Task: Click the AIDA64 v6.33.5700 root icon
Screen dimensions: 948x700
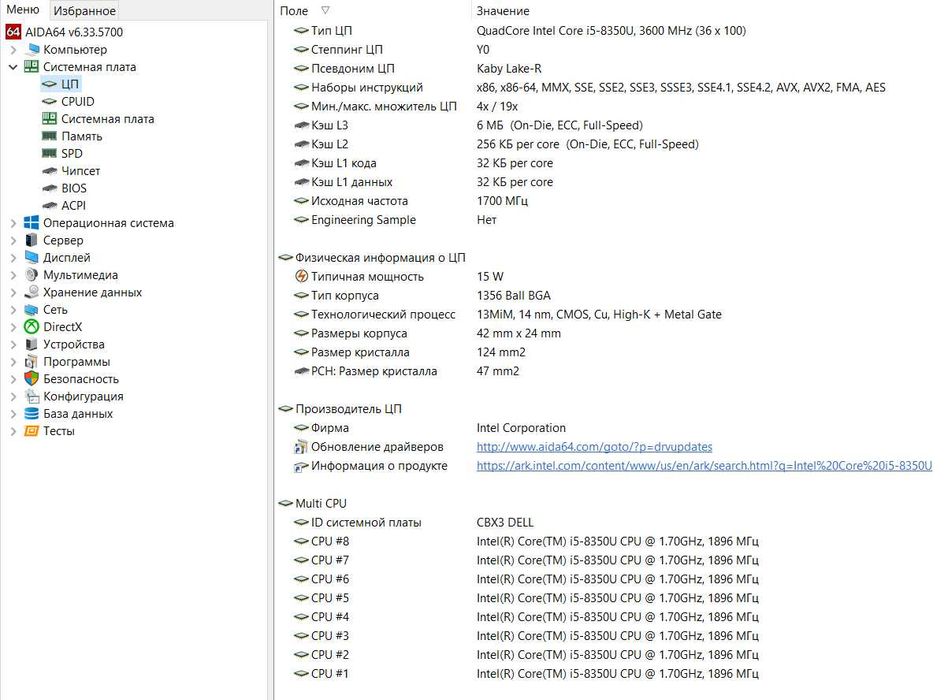Action: [x=13, y=31]
